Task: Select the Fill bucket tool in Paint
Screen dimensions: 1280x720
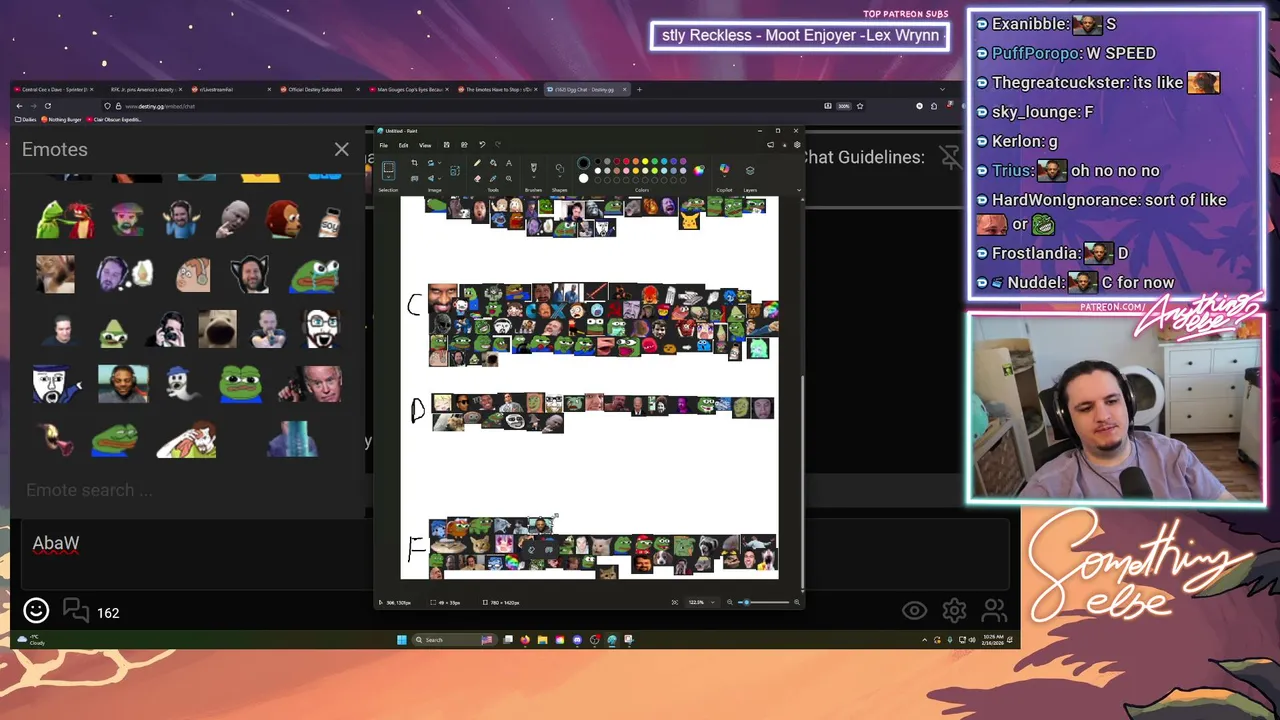Action: pos(493,163)
